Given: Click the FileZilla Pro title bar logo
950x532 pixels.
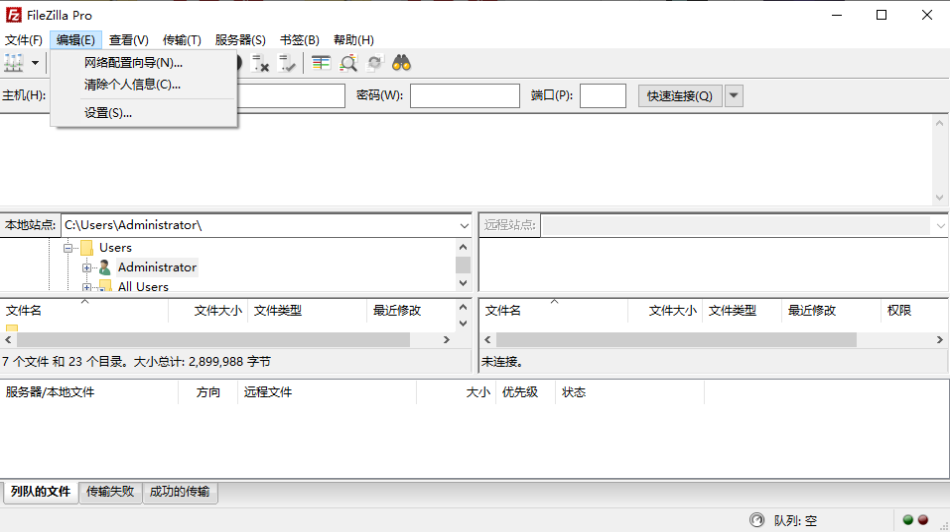Looking at the screenshot, I should (x=13, y=15).
